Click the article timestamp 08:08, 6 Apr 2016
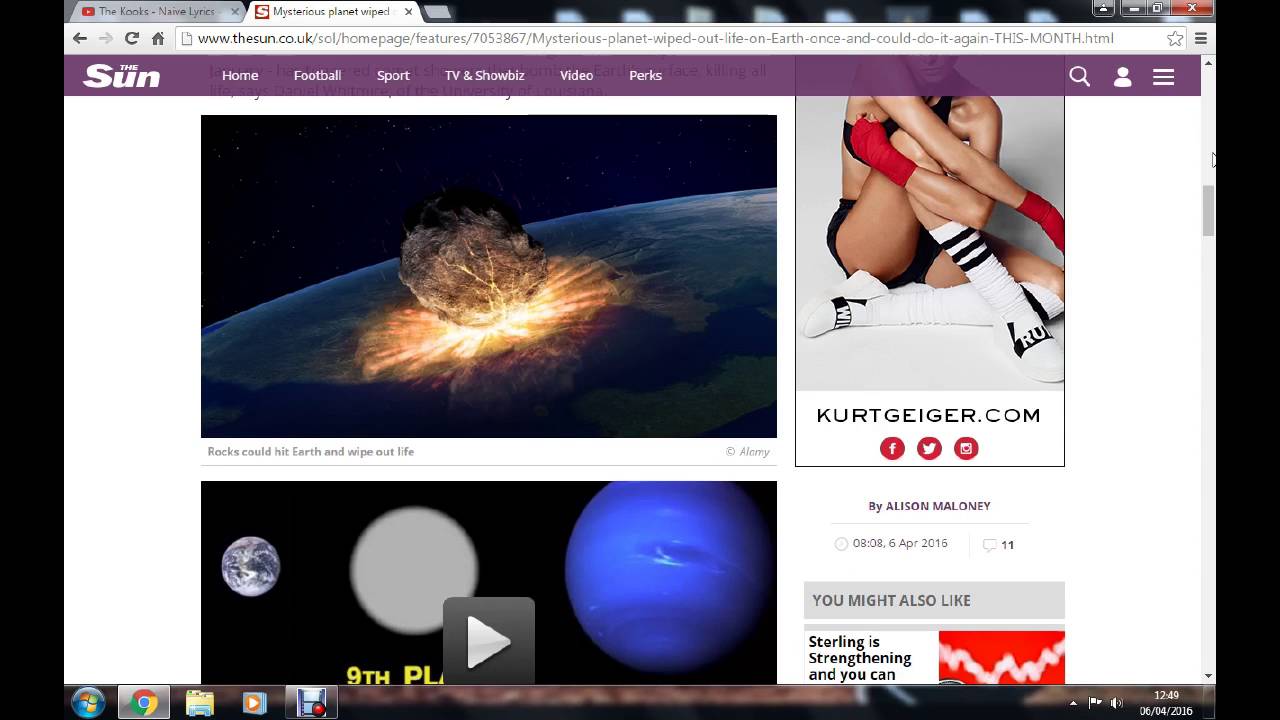This screenshot has width=1280, height=720. pos(899,543)
